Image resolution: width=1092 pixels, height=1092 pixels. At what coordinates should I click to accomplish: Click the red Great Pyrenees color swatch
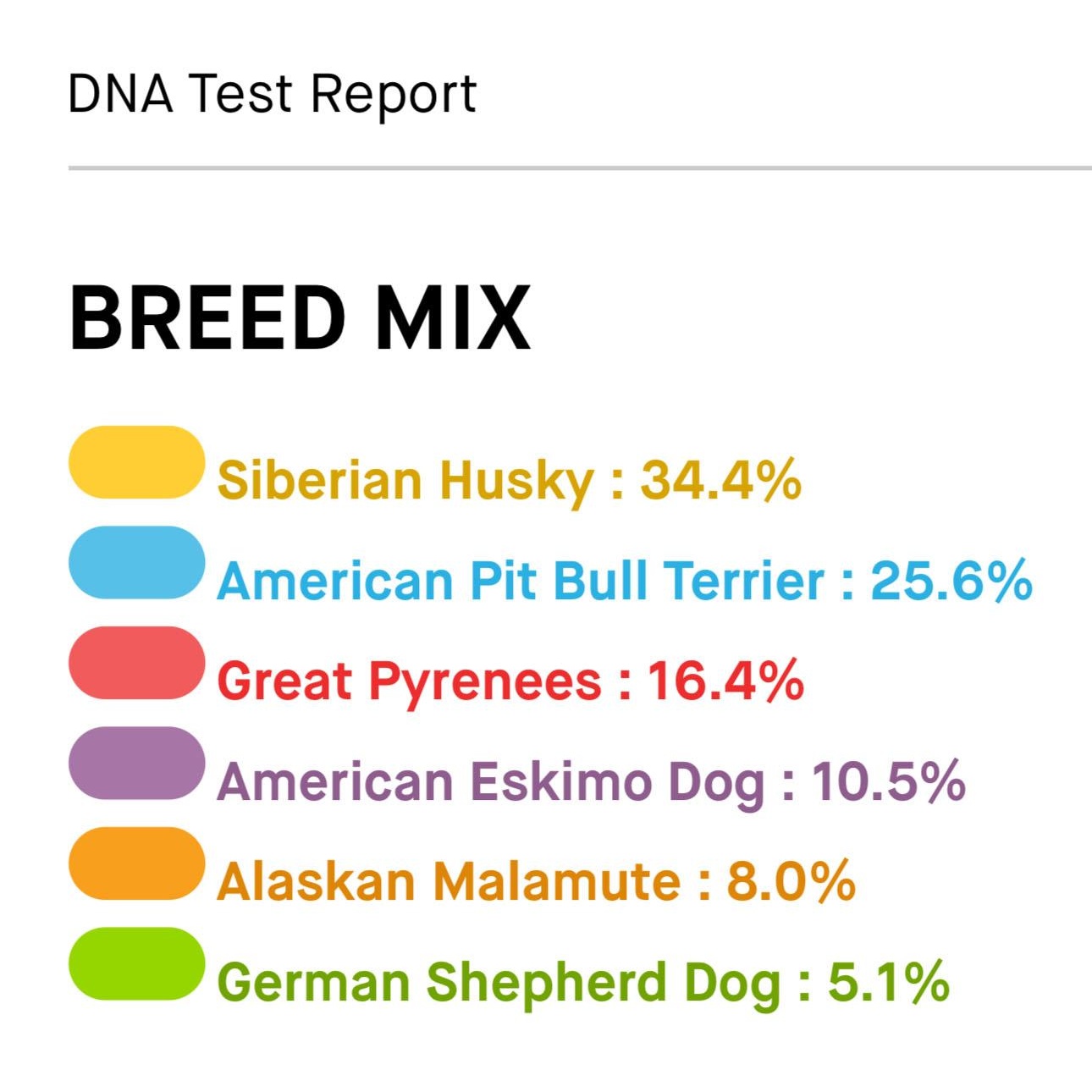[x=136, y=663]
